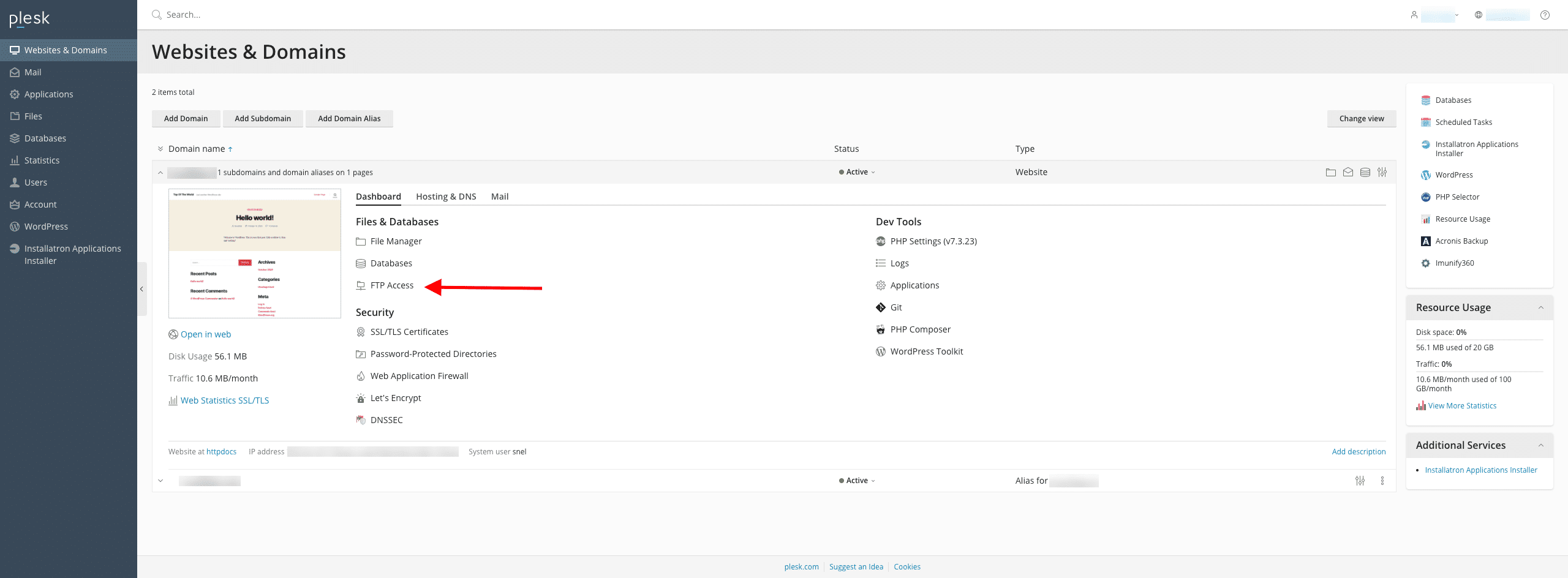Screen dimensions: 1568x578
Task: Open hosting settings sliders icon in website row
Action: 1382,173
